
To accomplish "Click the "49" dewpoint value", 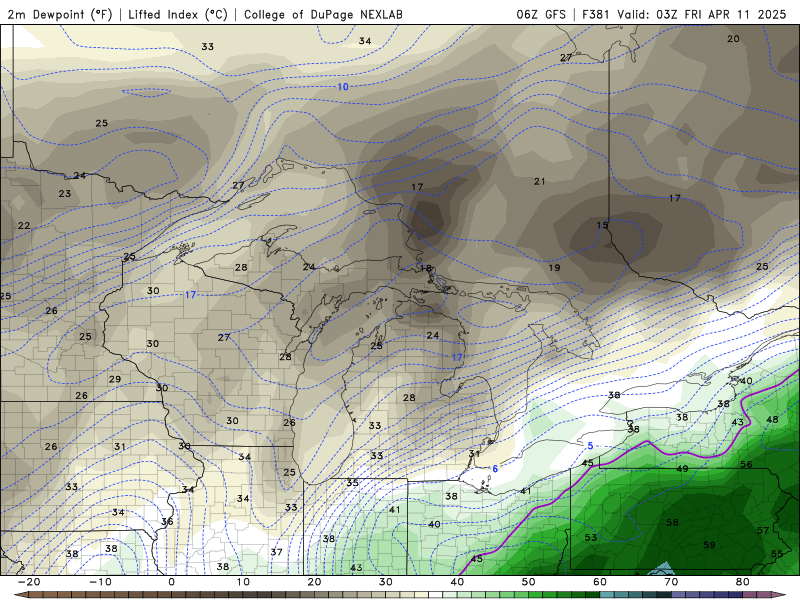I will coord(682,468).
